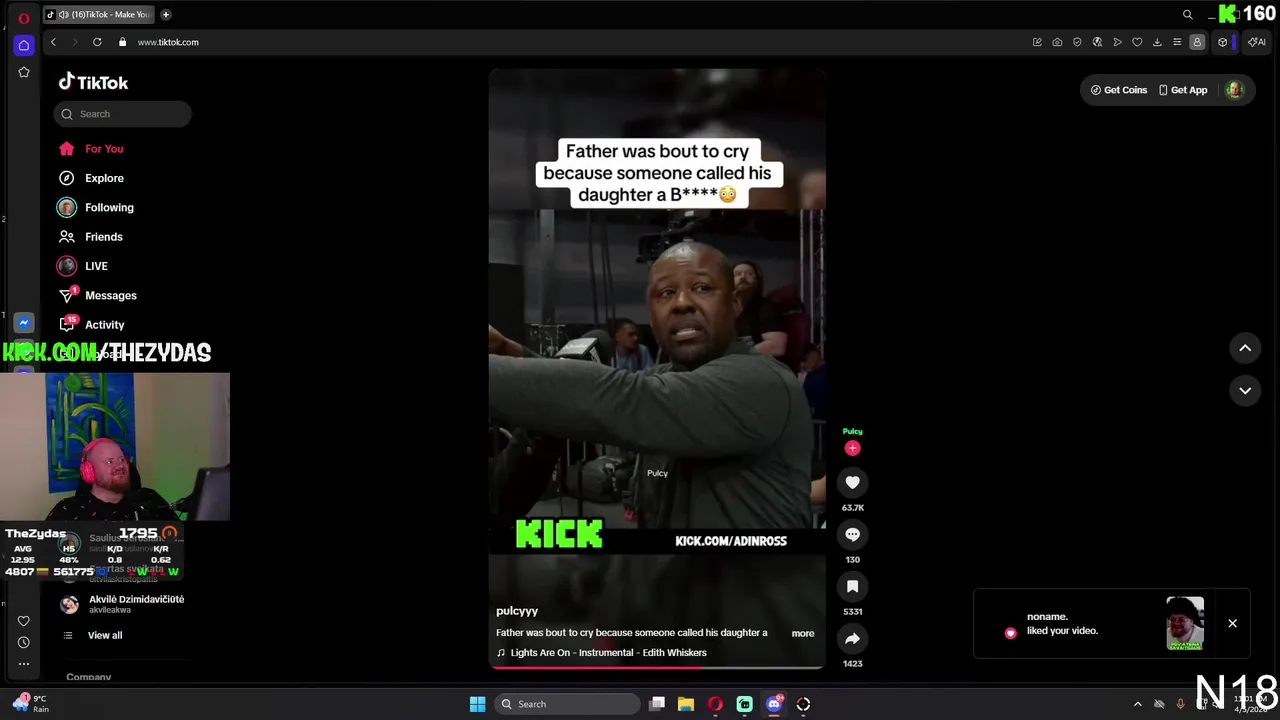Open Opera easy setup sliders icon

(1177, 42)
